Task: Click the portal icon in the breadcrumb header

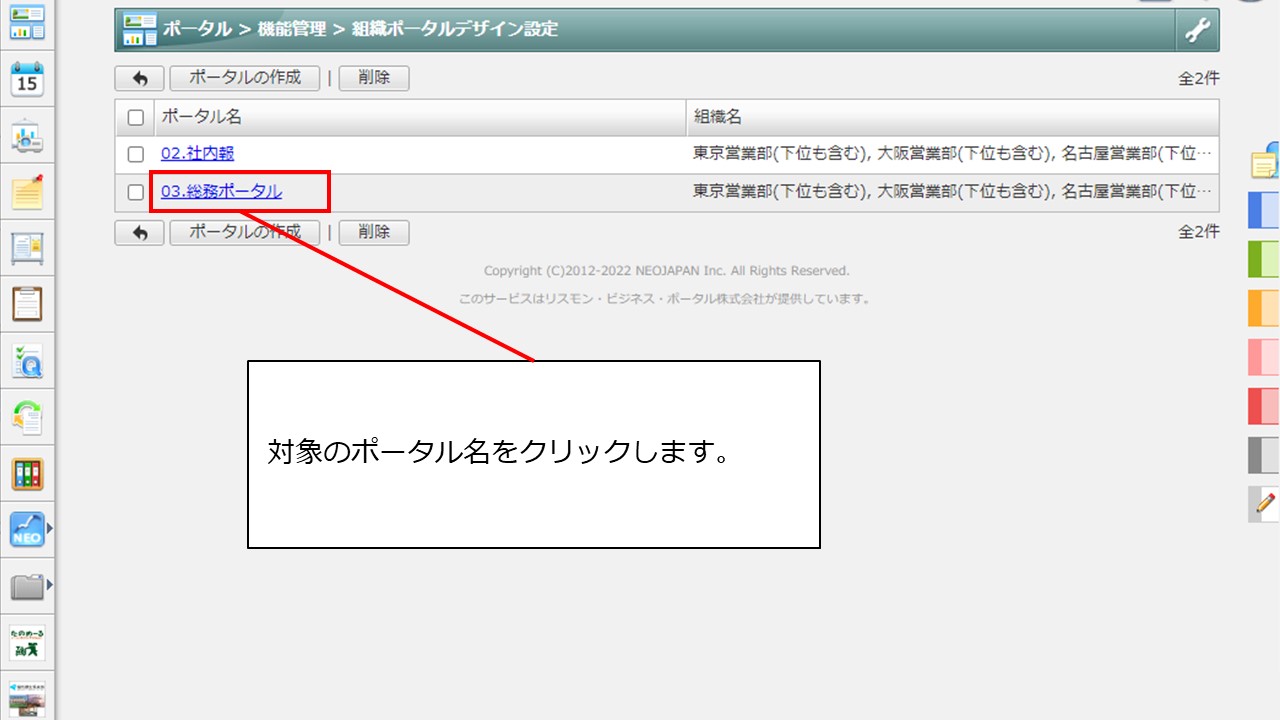Action: tap(139, 30)
